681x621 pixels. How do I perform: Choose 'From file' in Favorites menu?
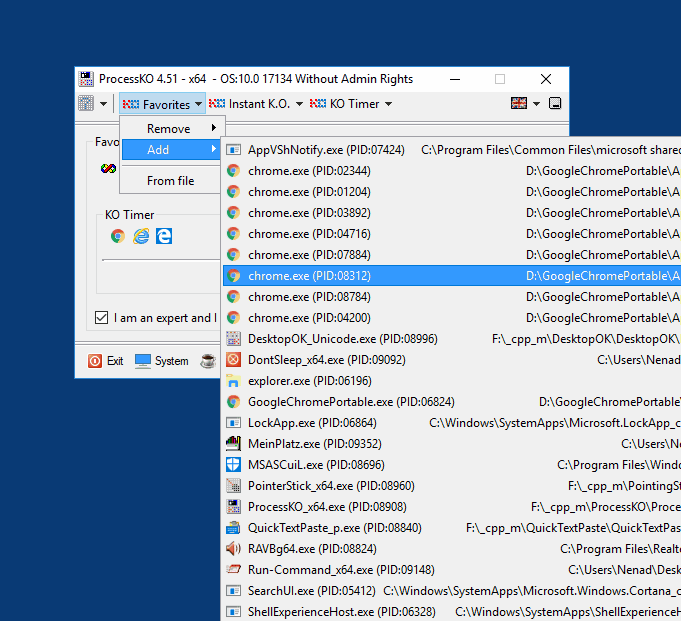pos(171,181)
